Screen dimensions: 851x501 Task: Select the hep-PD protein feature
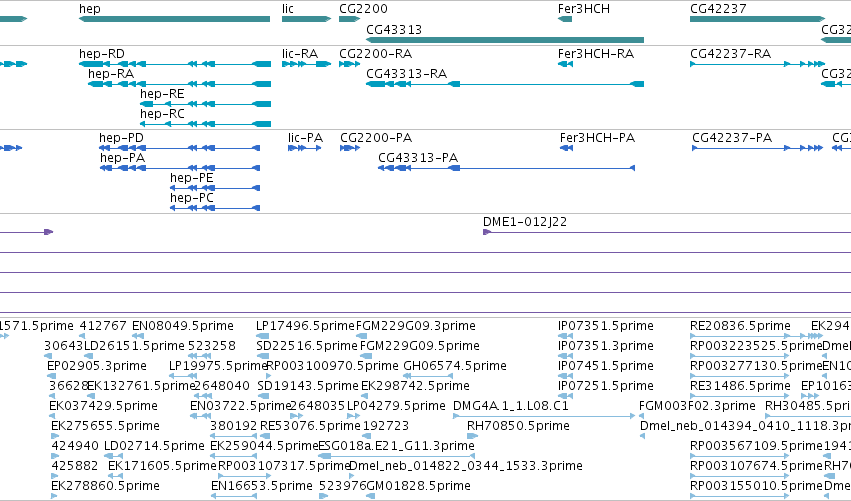click(180, 148)
